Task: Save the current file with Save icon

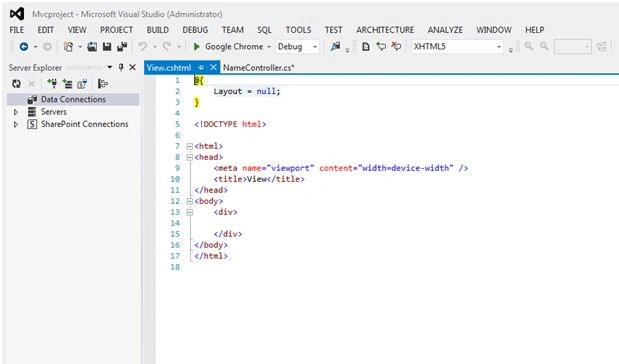Action: pyautogui.click(x=107, y=47)
